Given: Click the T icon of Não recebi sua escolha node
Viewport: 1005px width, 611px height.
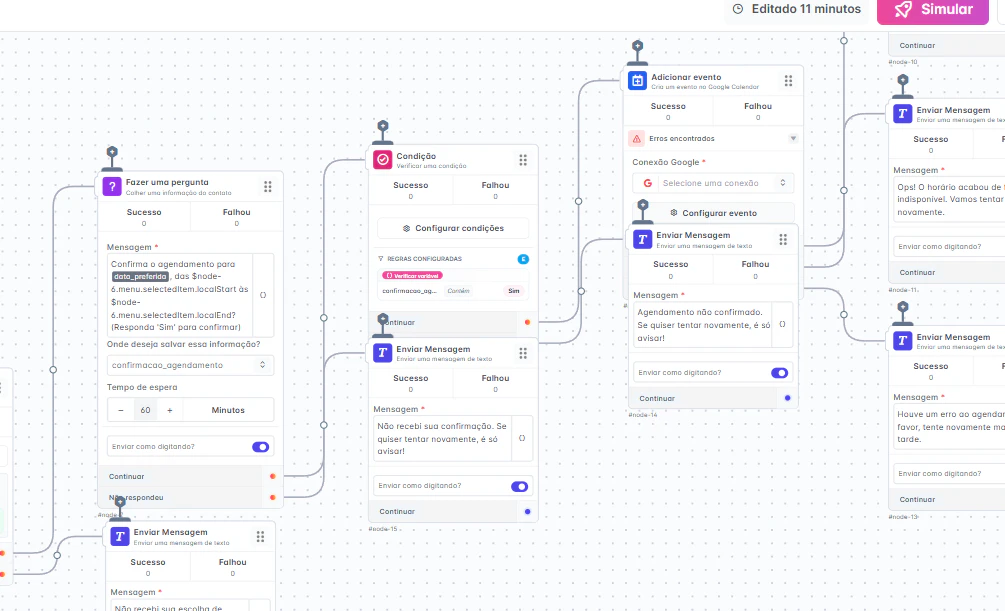Looking at the screenshot, I should click(x=120, y=536).
